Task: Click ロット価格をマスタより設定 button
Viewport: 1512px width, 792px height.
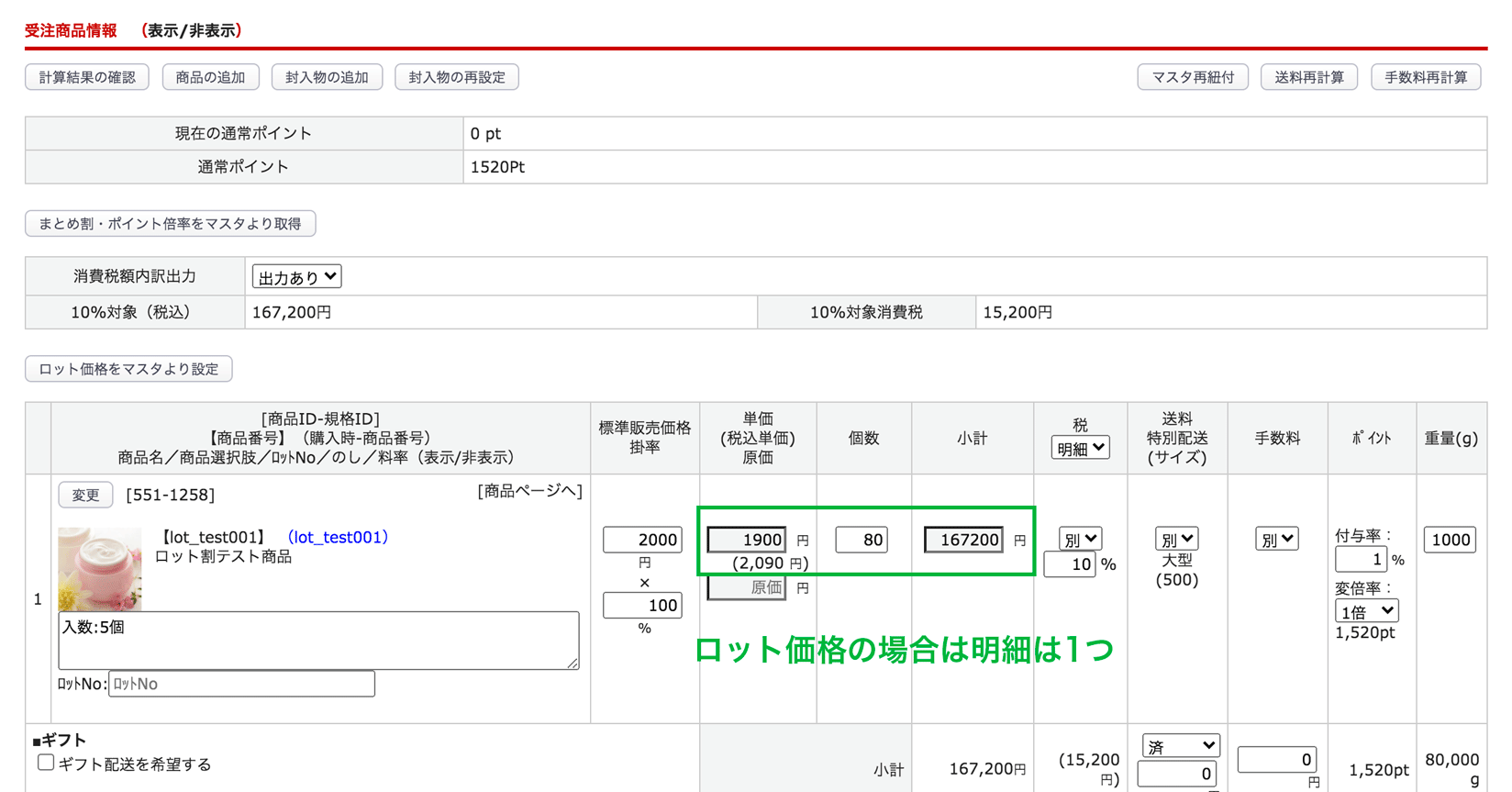Action: 128,369
